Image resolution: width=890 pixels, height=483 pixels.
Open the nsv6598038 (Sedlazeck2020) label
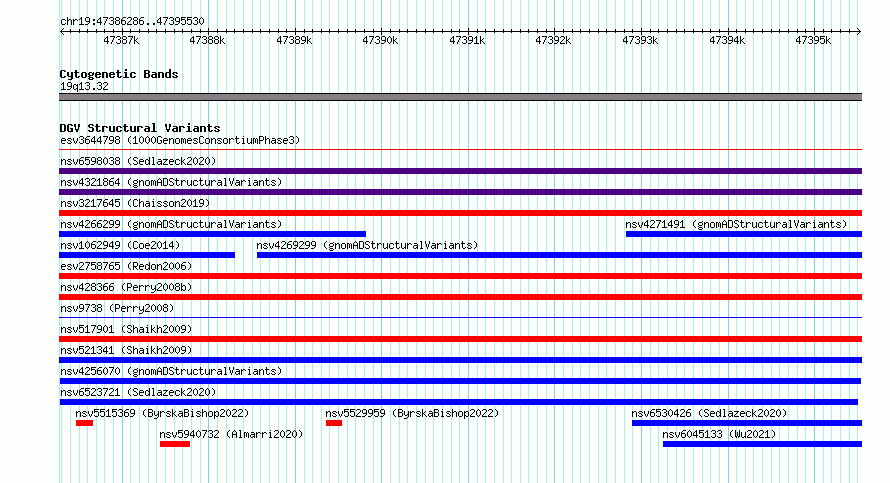point(138,161)
